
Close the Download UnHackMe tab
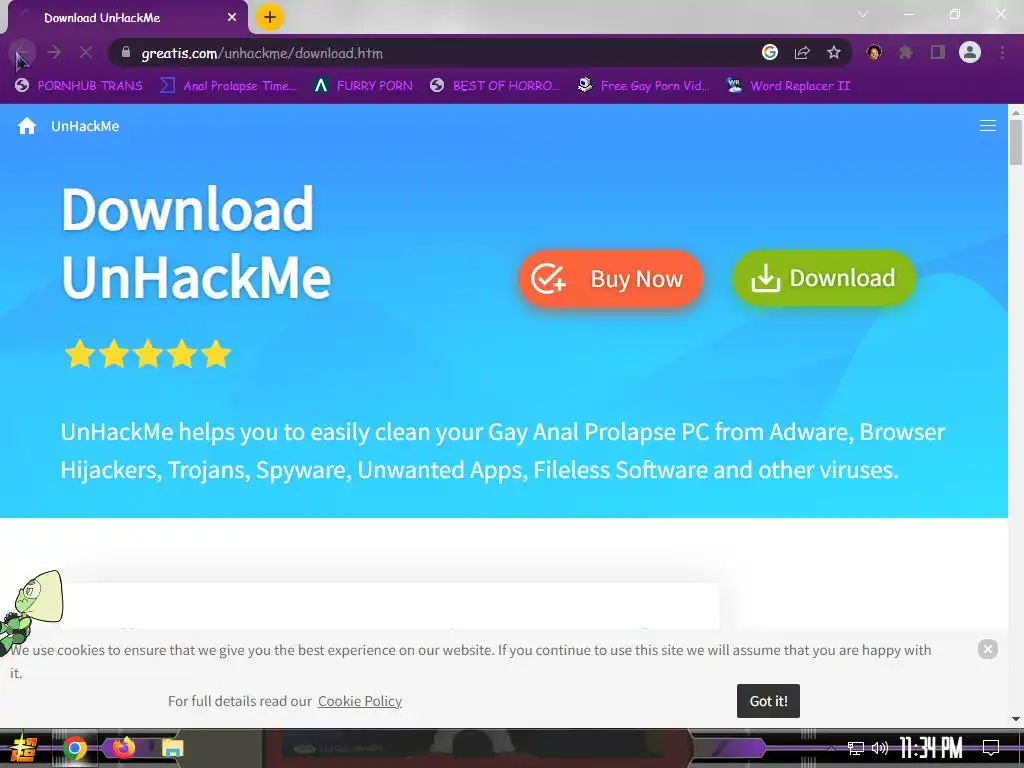(x=232, y=18)
